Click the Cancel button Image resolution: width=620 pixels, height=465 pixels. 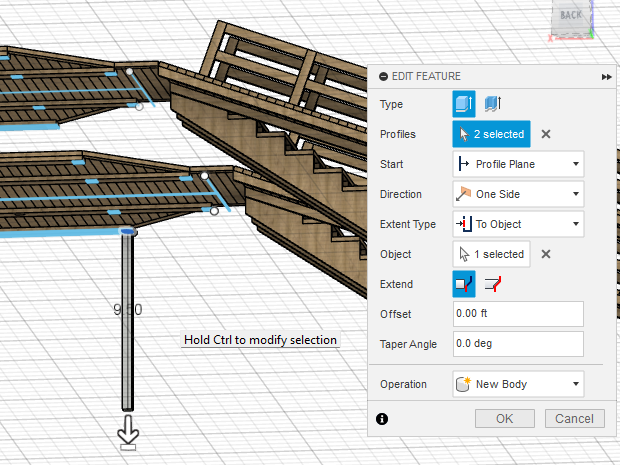(x=575, y=418)
